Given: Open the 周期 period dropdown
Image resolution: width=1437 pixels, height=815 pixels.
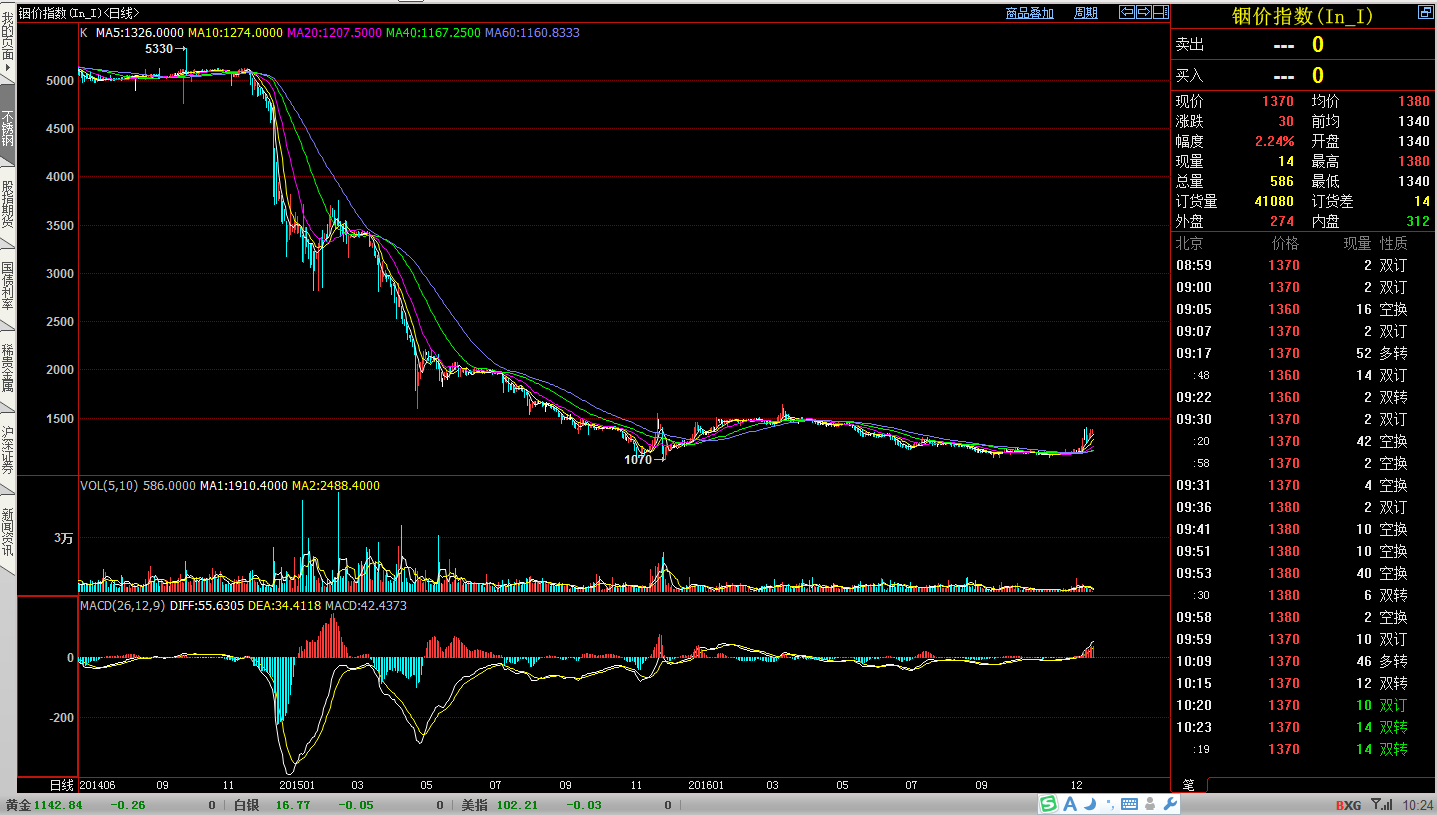Looking at the screenshot, I should point(1085,13).
